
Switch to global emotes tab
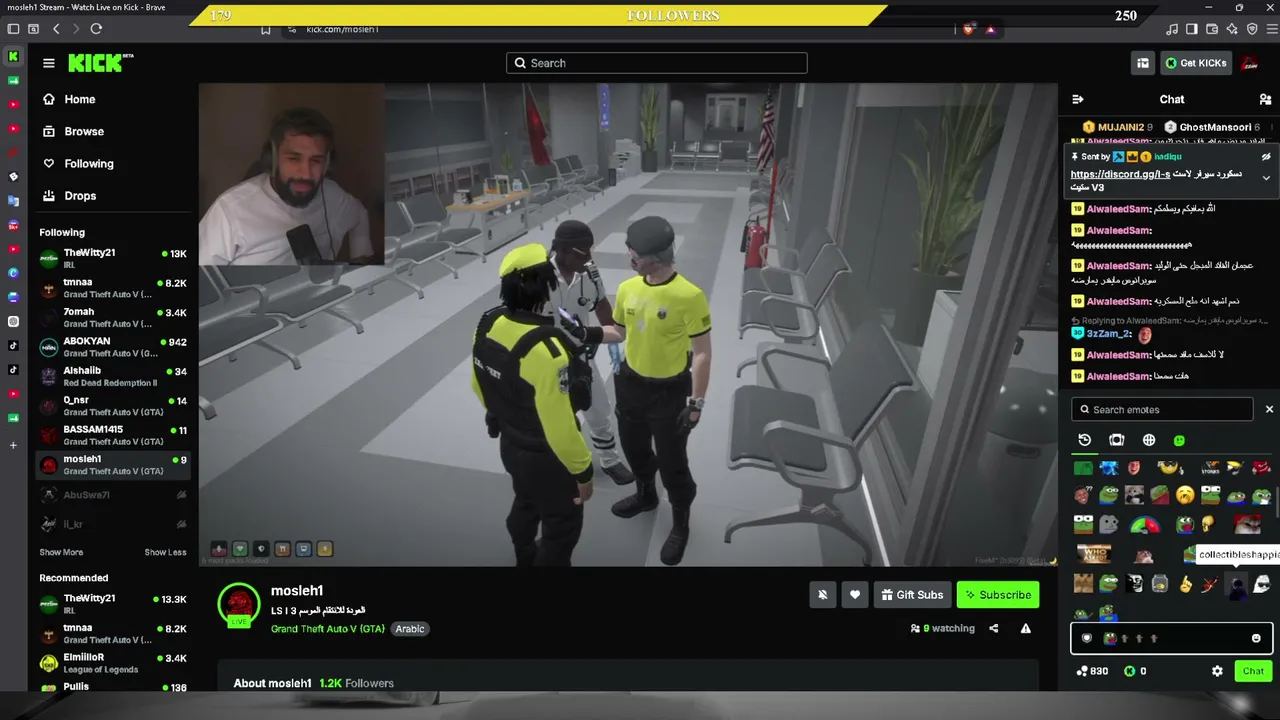point(1149,440)
